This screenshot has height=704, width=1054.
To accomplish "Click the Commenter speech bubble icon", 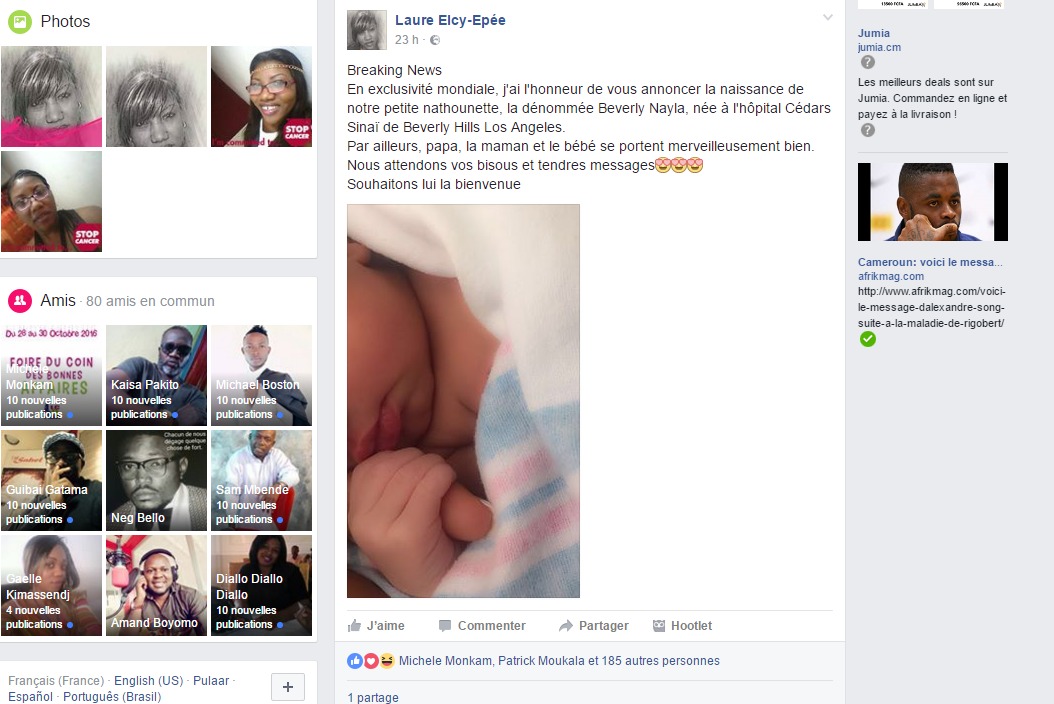I will (x=445, y=625).
